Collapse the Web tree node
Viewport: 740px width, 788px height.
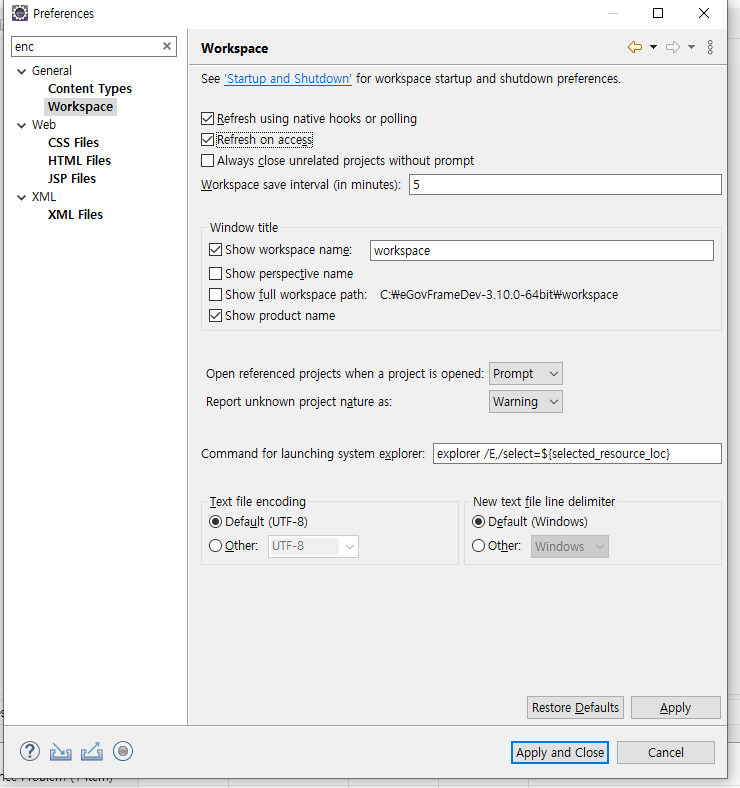(22, 125)
